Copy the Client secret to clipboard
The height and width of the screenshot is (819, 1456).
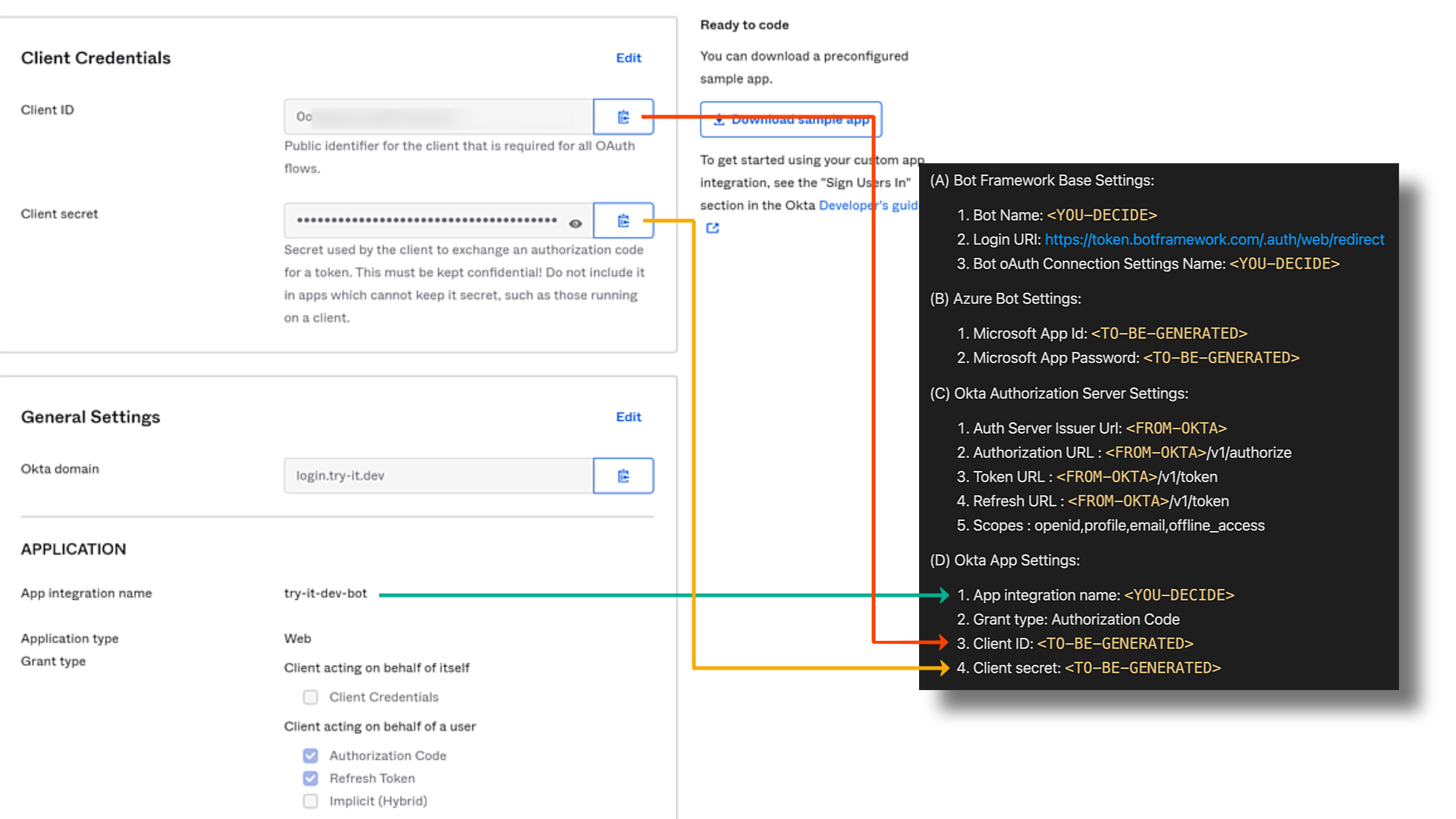coord(623,221)
